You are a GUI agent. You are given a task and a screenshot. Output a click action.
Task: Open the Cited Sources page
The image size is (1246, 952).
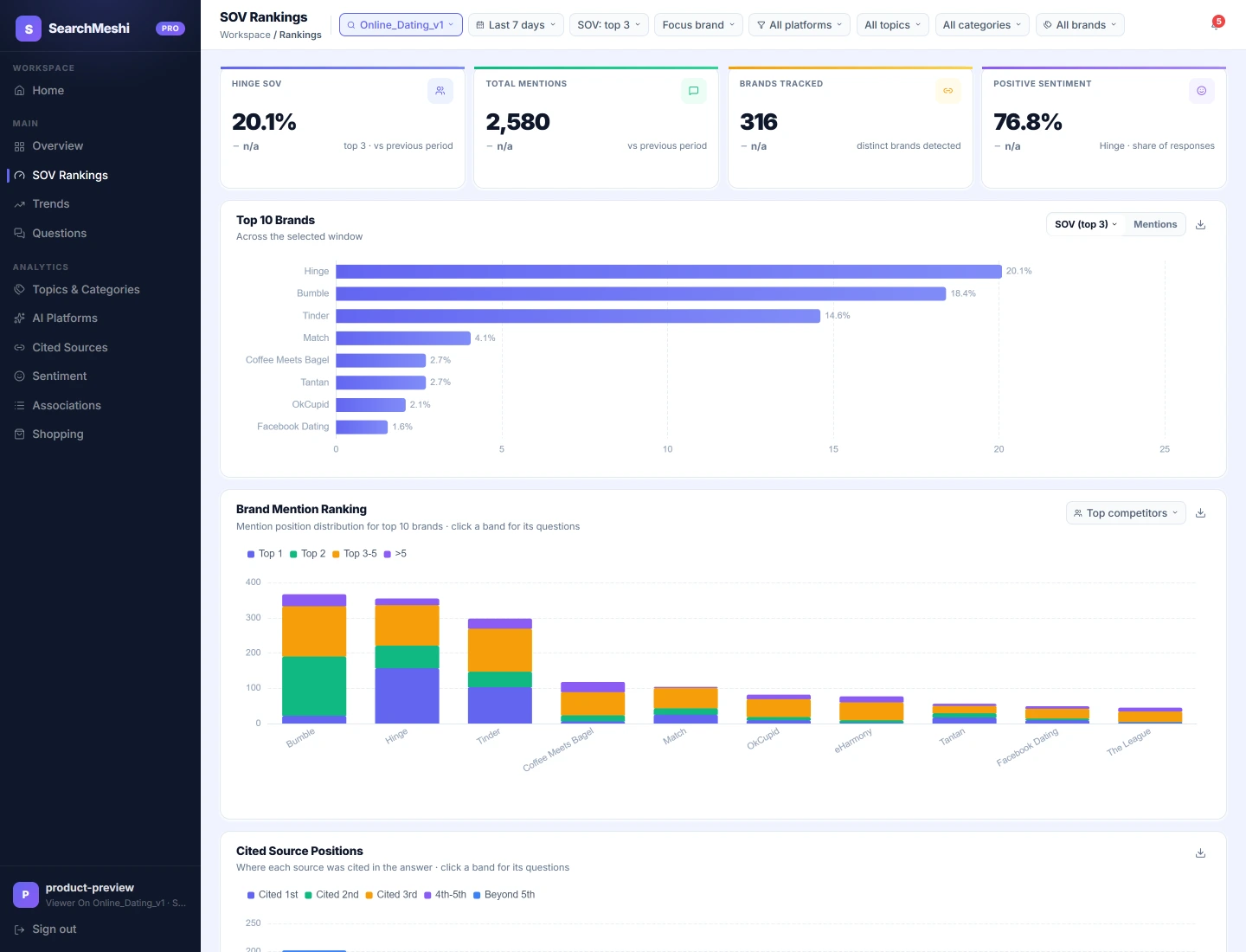point(70,348)
